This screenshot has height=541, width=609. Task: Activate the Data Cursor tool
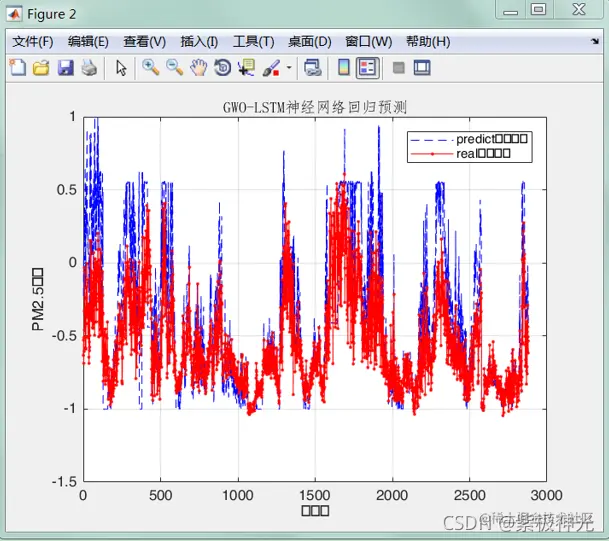click(x=247, y=68)
